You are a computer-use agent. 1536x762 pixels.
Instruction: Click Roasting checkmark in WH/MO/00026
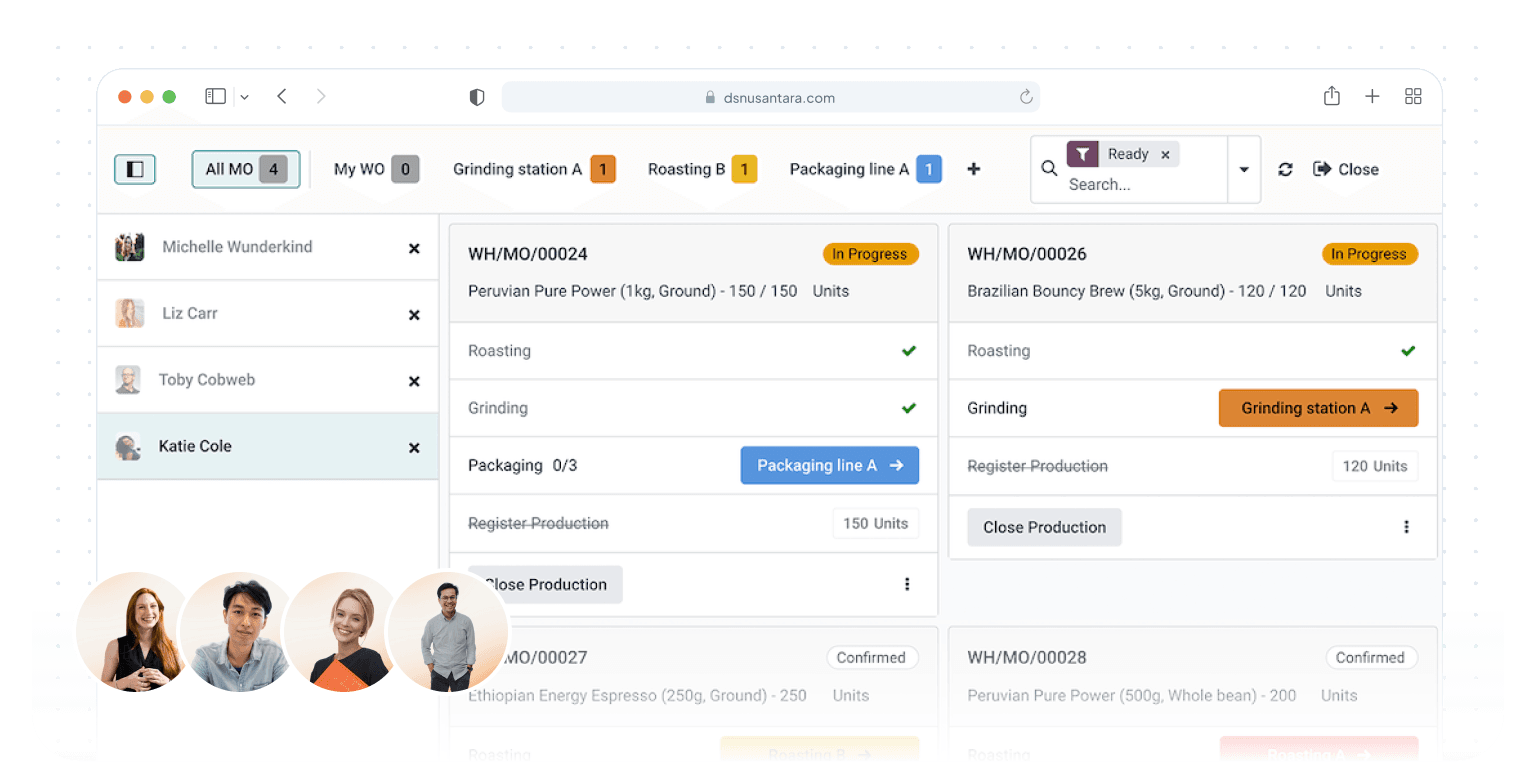click(1408, 351)
